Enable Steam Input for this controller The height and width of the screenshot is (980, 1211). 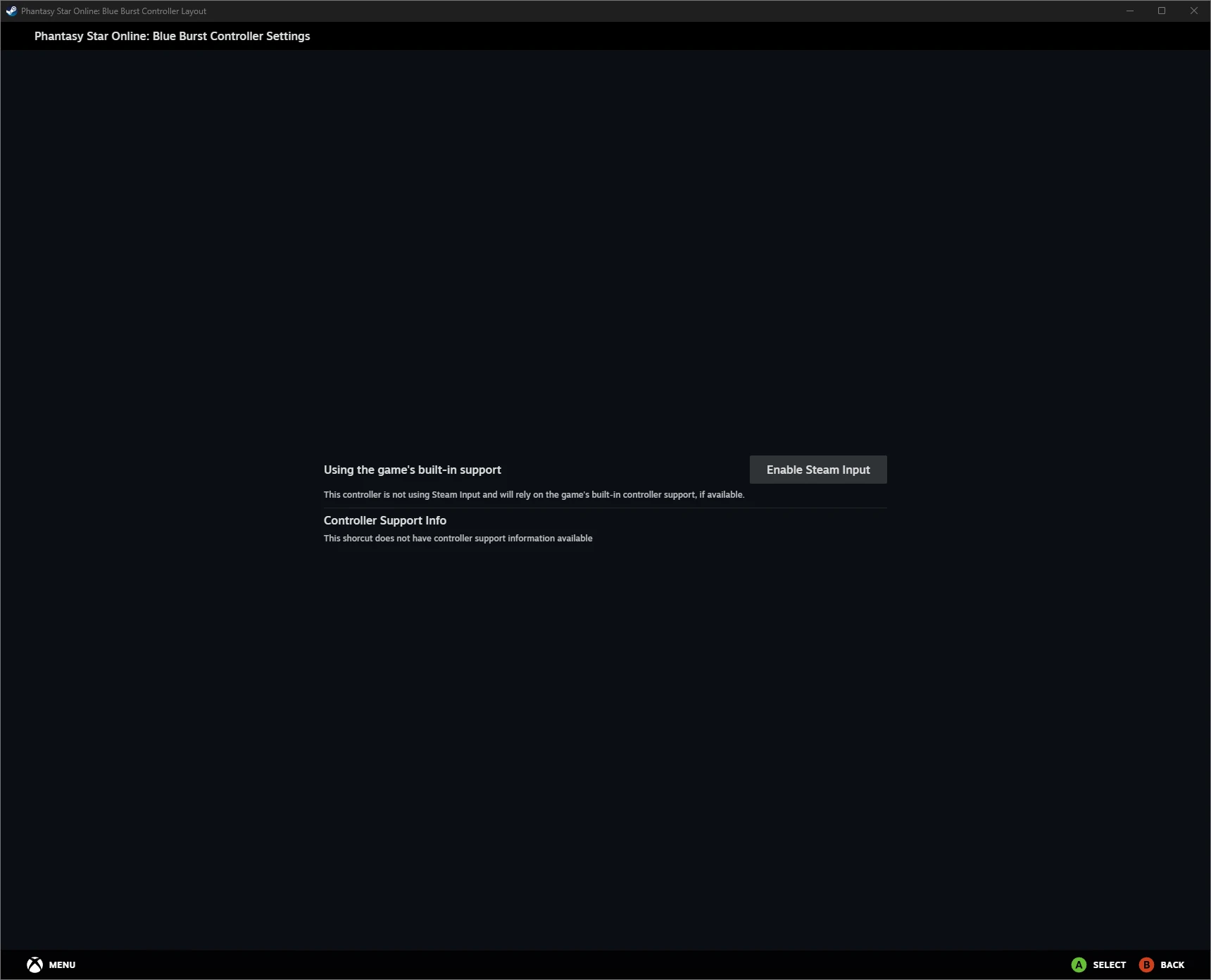point(817,470)
